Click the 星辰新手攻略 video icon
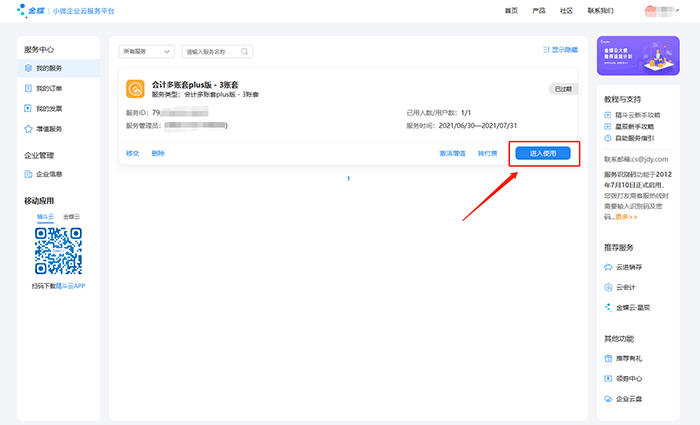The height and width of the screenshot is (425, 700). pos(608,126)
